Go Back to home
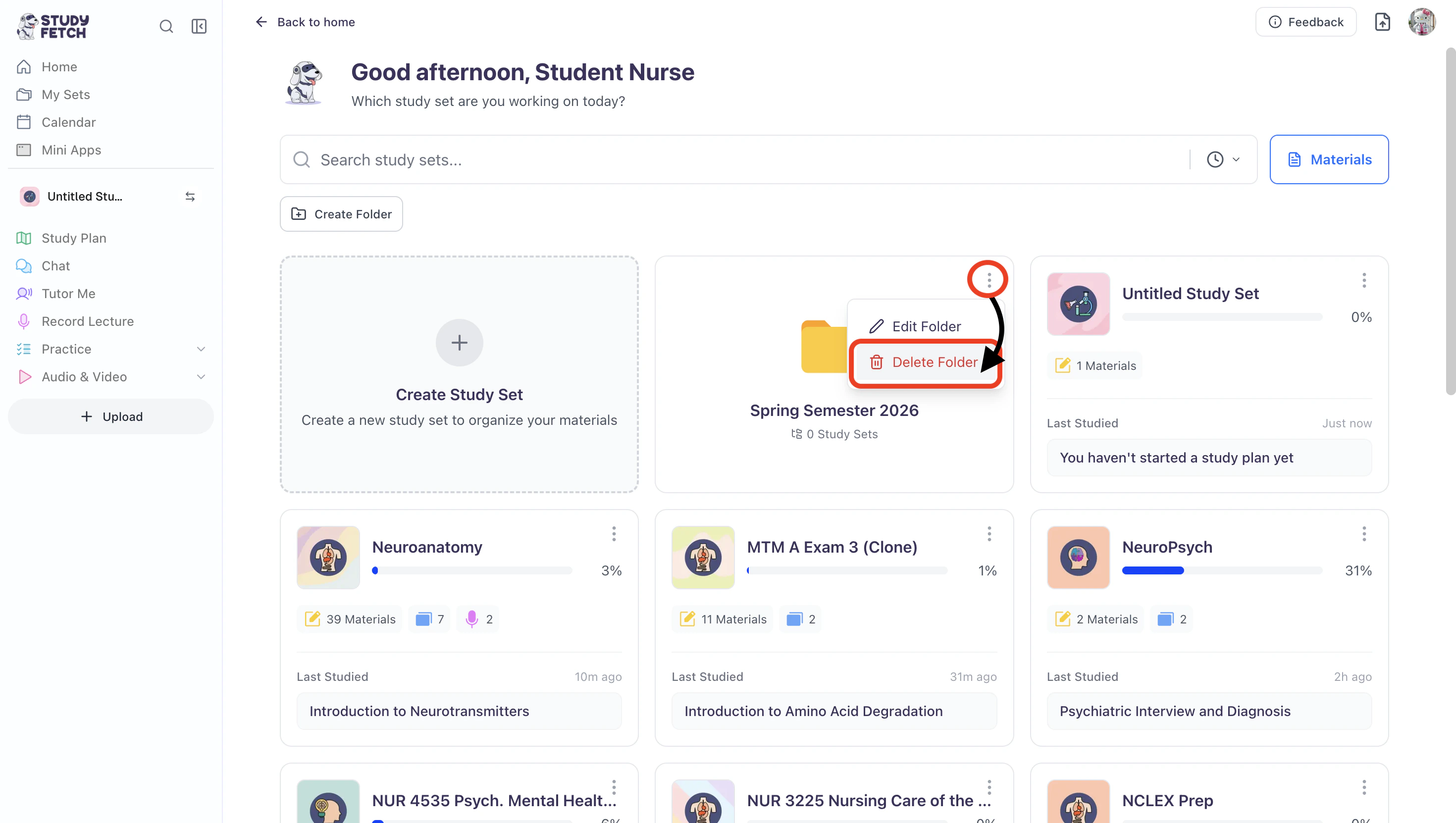This screenshot has height=823, width=1456. (305, 22)
